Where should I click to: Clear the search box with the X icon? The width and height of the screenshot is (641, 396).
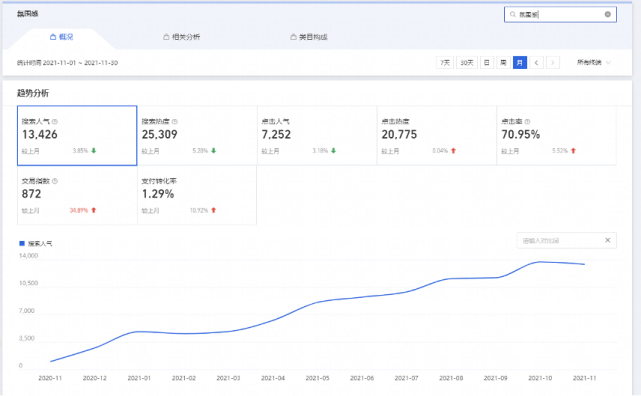coord(607,14)
